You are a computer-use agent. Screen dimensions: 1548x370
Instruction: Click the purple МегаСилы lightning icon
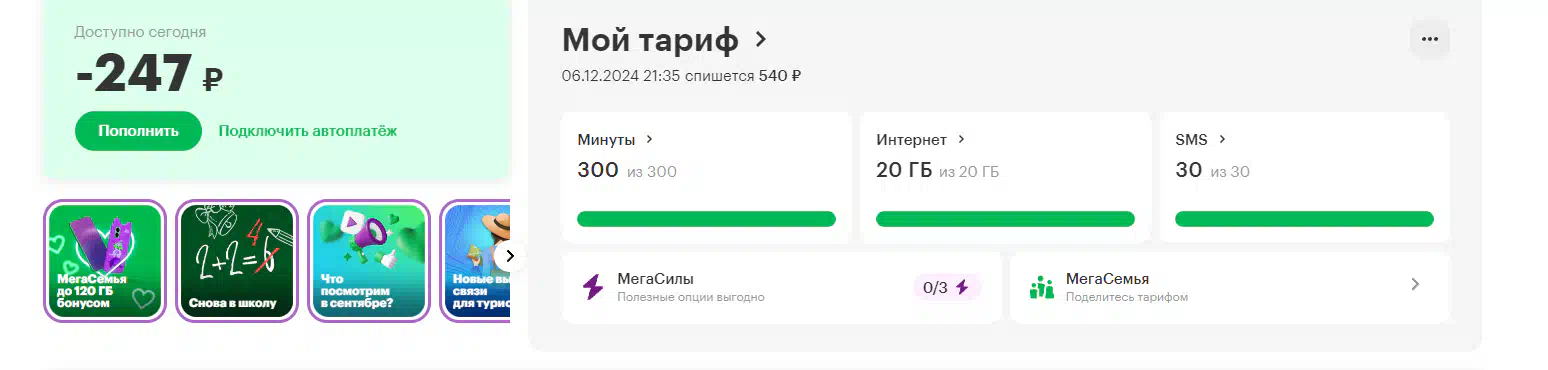(x=593, y=288)
